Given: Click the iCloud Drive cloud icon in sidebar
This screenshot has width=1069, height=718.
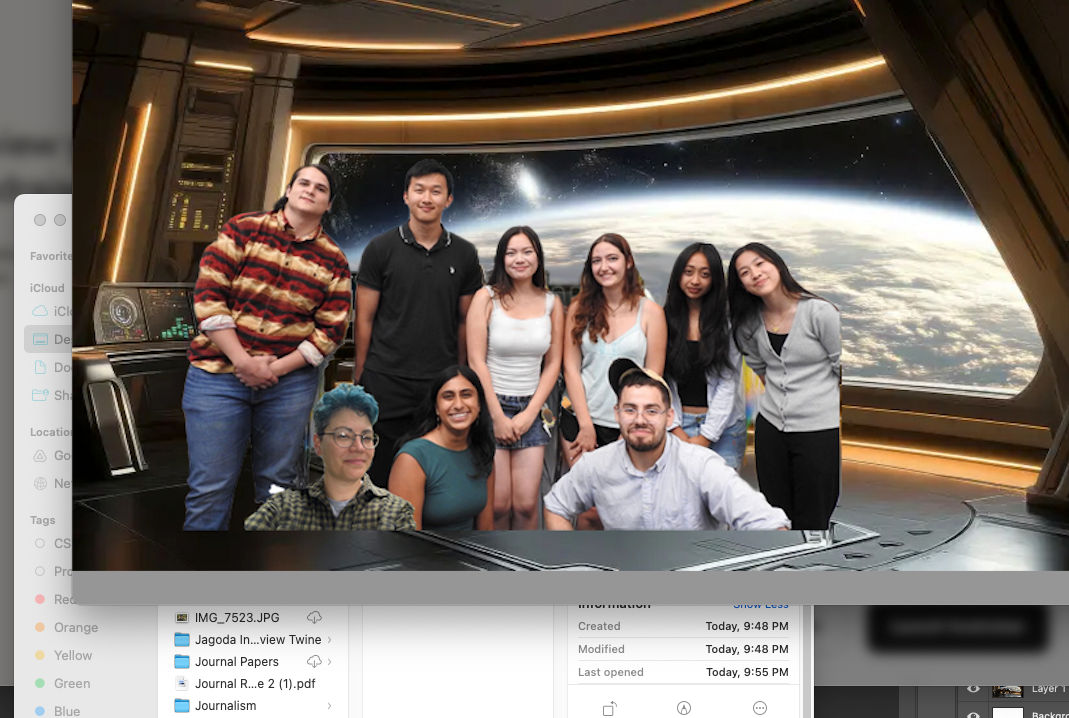Looking at the screenshot, I should [41, 311].
